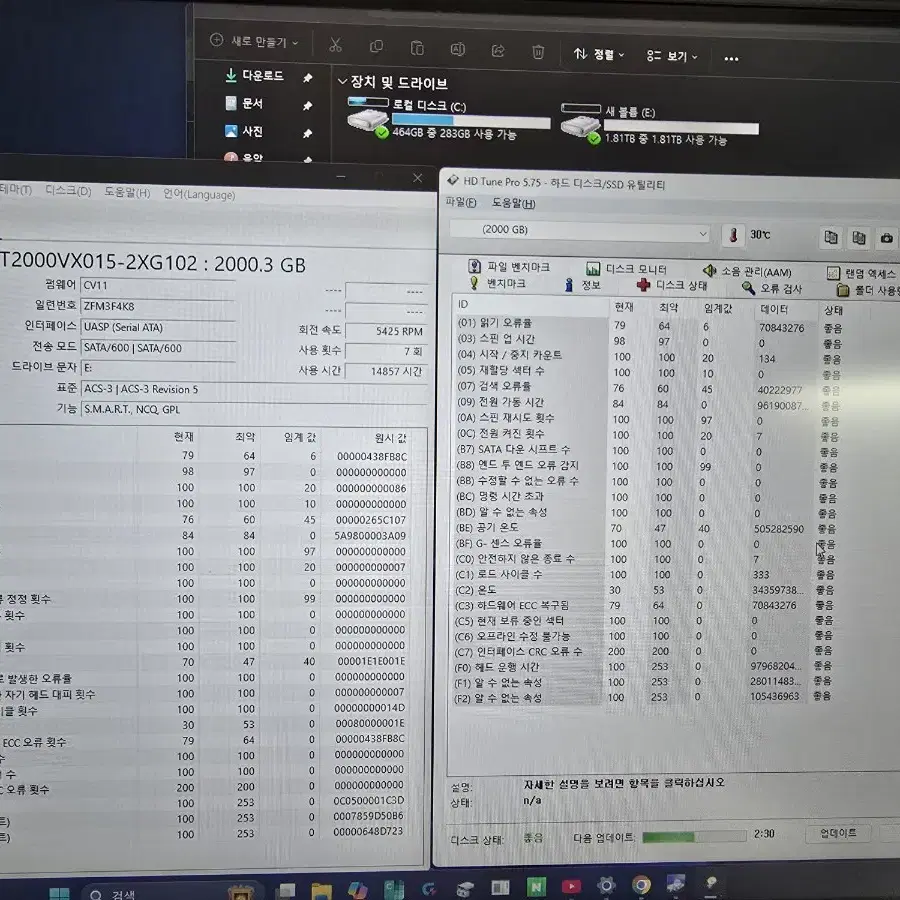Switch to the 디스크 모니터 tab
This screenshot has height=900, width=900.
[626, 269]
